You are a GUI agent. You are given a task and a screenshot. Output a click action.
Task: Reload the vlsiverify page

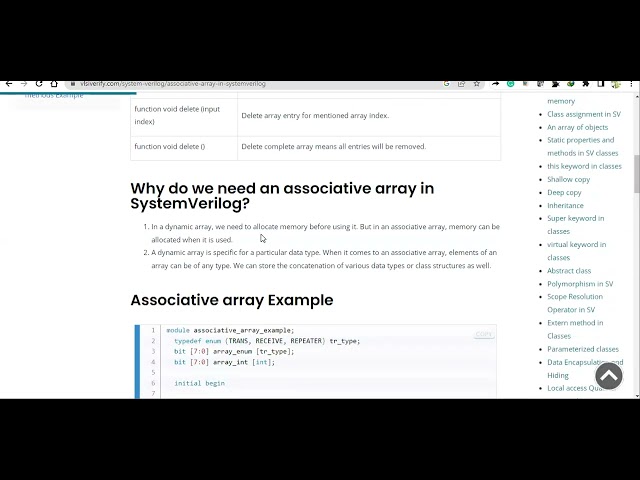pos(39,84)
